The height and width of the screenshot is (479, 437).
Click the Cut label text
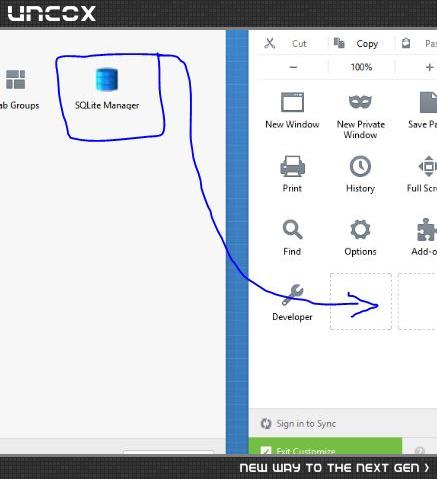[299, 44]
